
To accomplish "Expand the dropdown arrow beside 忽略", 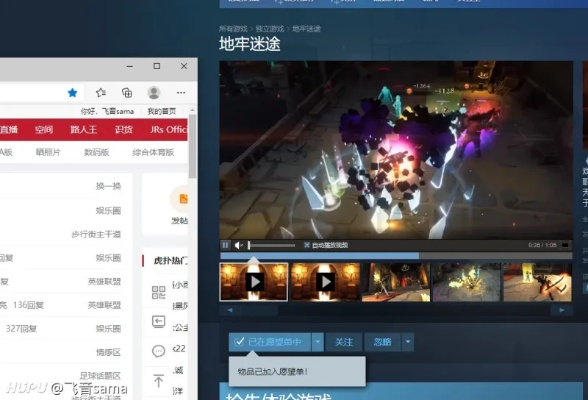I will click(x=408, y=342).
